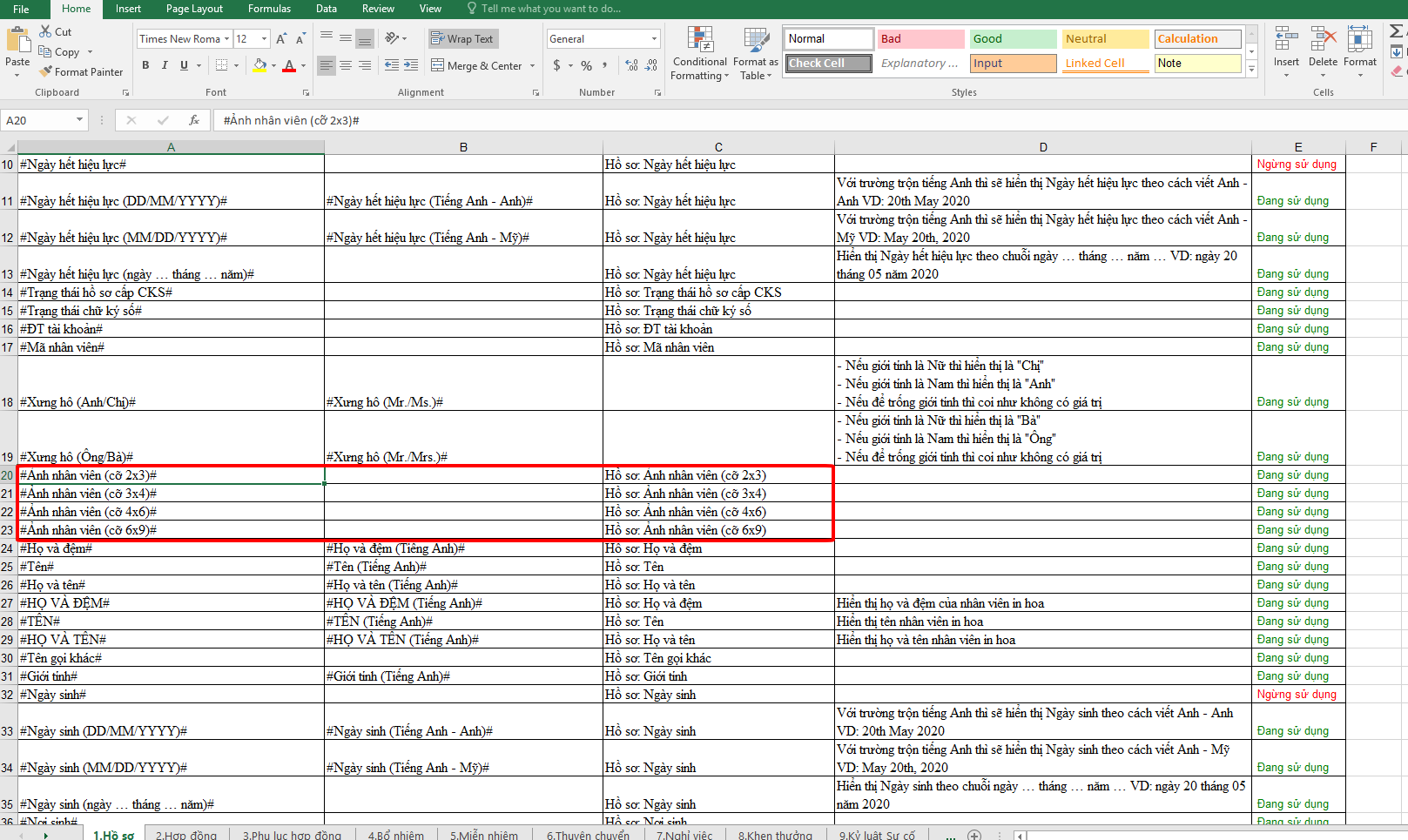Click the Increase Font Size icon

click(281, 39)
